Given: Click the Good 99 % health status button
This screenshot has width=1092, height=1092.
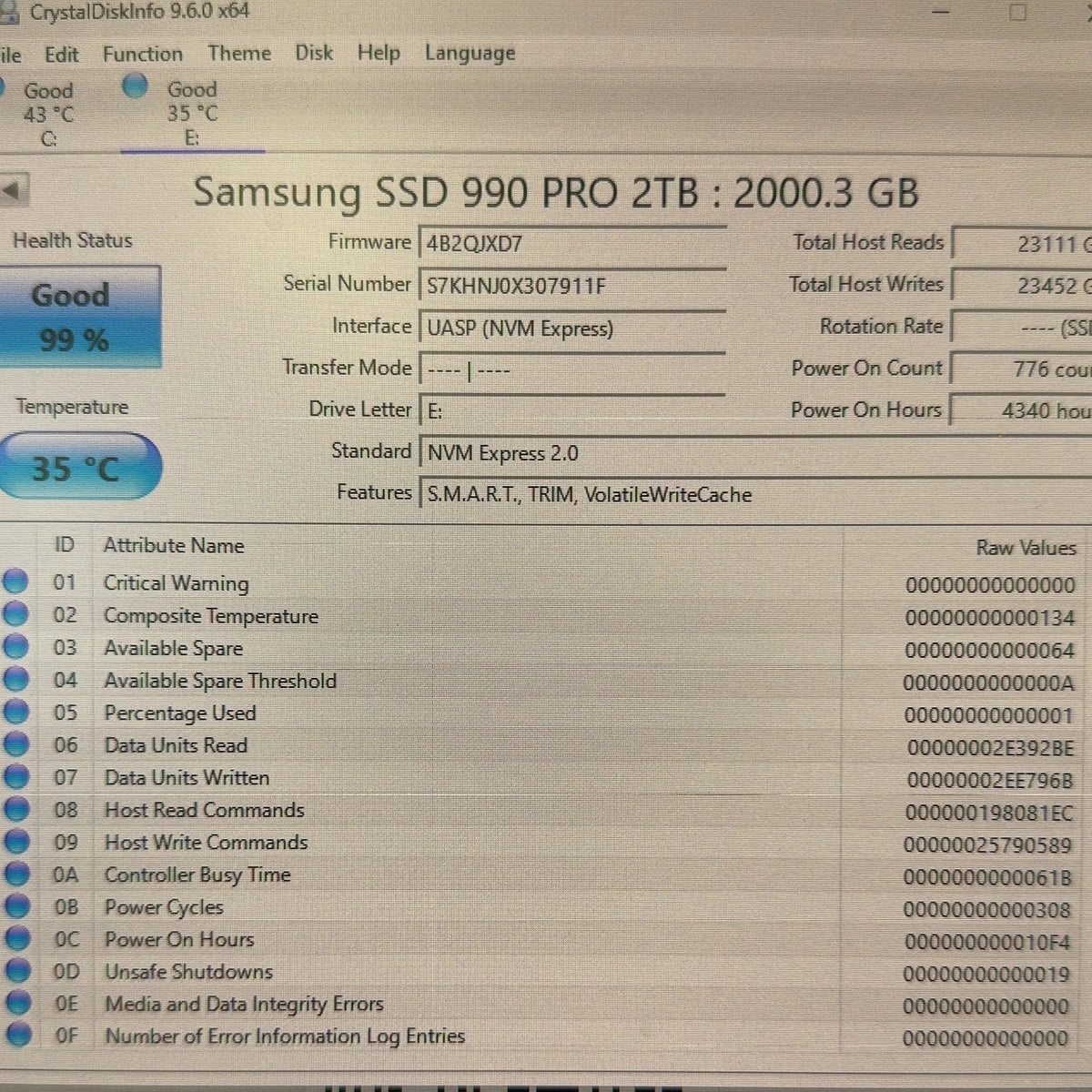Looking at the screenshot, I should tap(80, 317).
